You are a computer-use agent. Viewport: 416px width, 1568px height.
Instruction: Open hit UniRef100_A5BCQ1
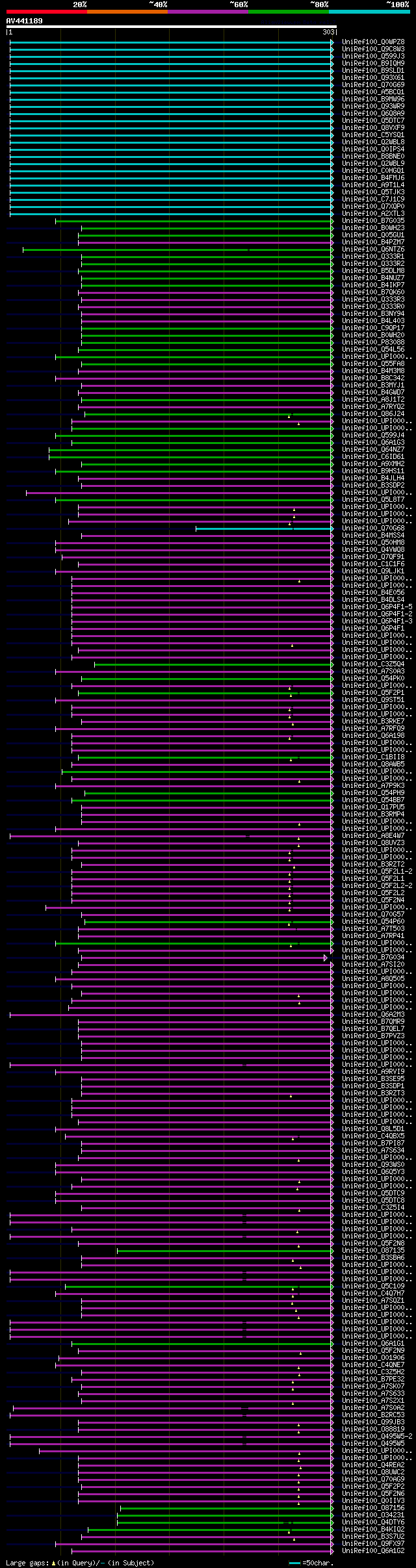coord(373,92)
